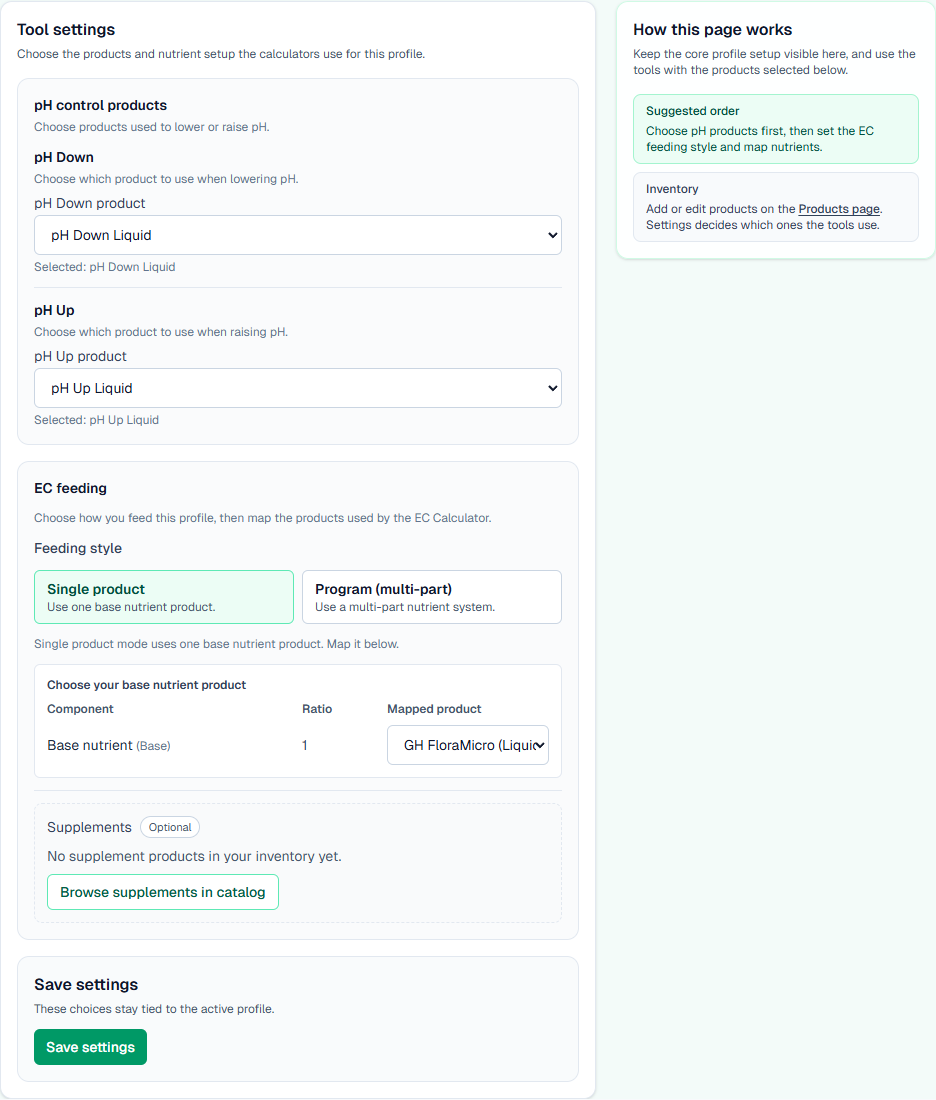Click the How this page works heading
This screenshot has width=936, height=1100.
point(712,30)
